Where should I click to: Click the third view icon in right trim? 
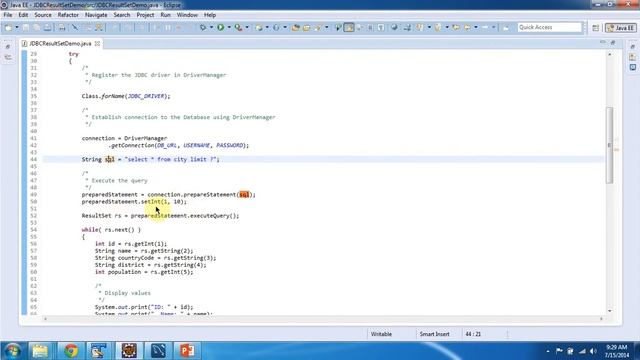pyautogui.click(x=632, y=67)
